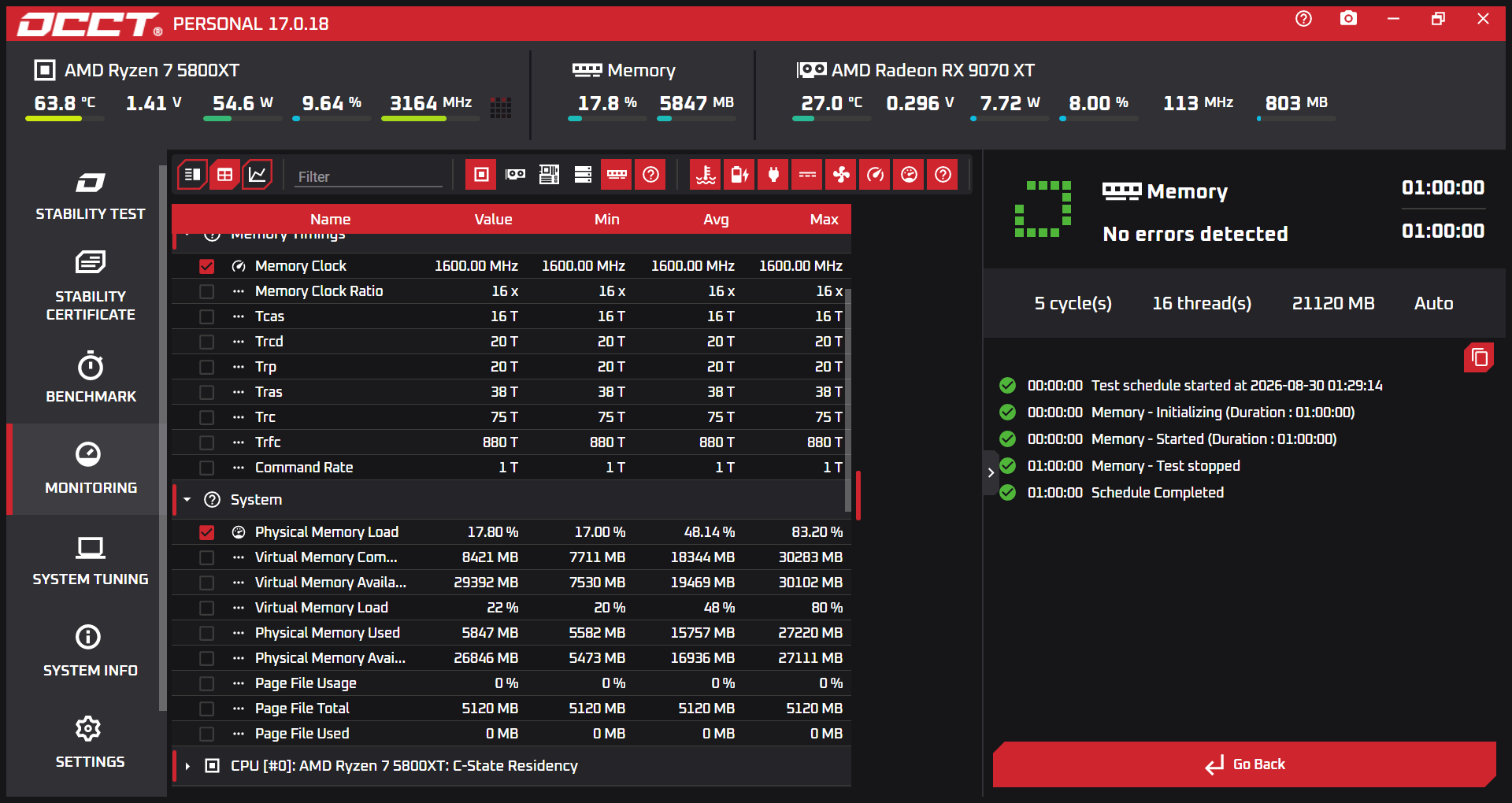Click the question-mark icon beside the System group

(x=212, y=500)
